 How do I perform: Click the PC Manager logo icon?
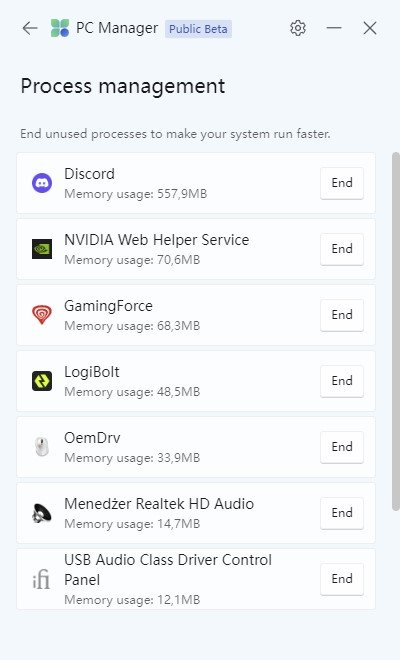pos(60,28)
